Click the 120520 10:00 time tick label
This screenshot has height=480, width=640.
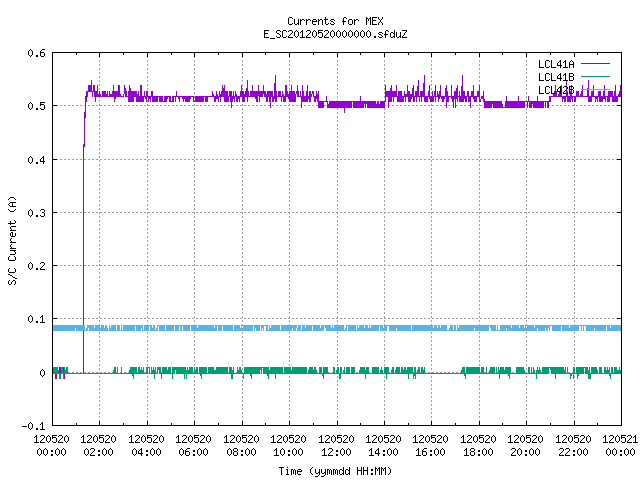288,446
